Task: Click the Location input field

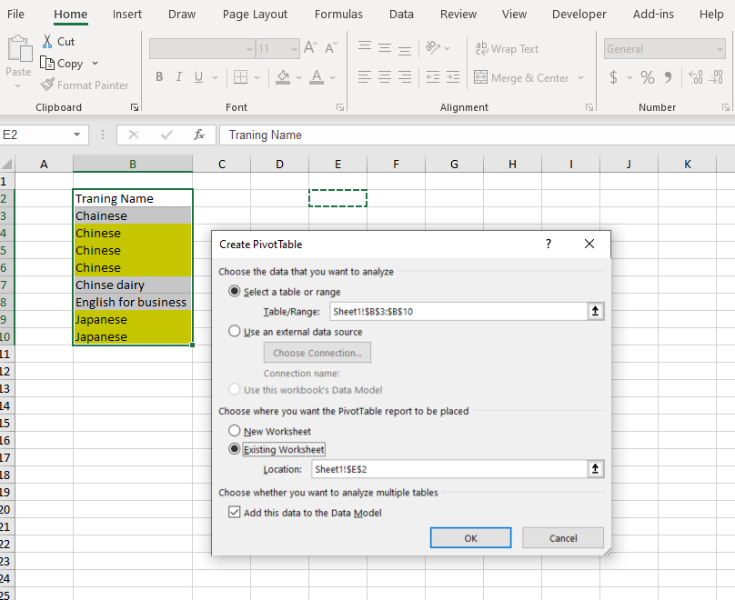Action: tap(448, 468)
